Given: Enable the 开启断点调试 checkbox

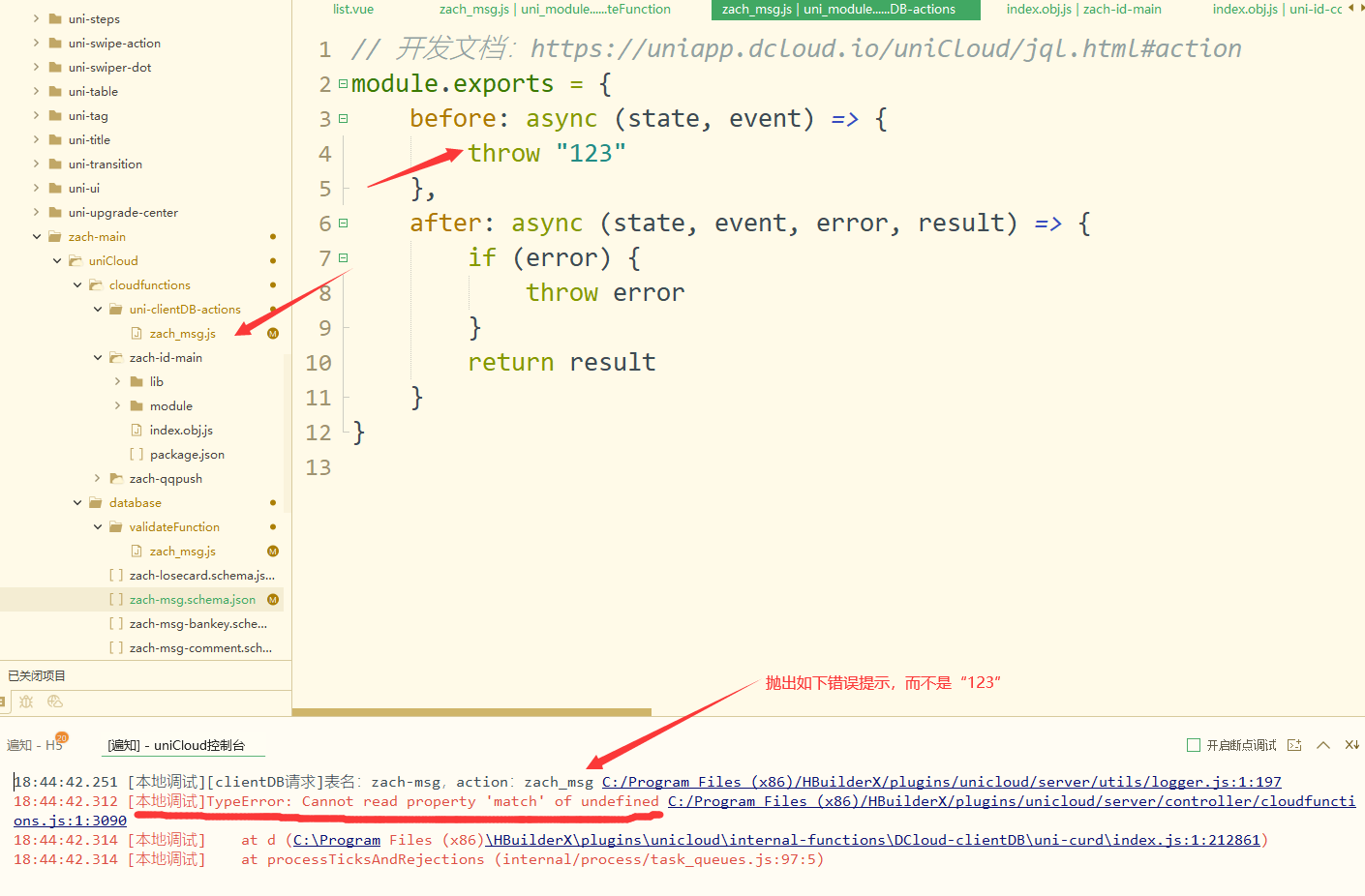Looking at the screenshot, I should [1194, 745].
